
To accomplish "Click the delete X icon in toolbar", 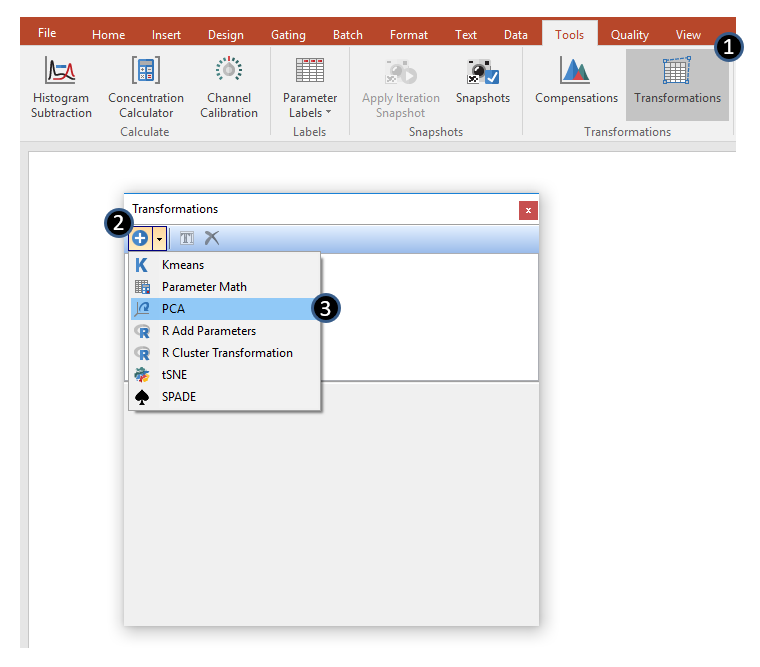I will coord(212,238).
